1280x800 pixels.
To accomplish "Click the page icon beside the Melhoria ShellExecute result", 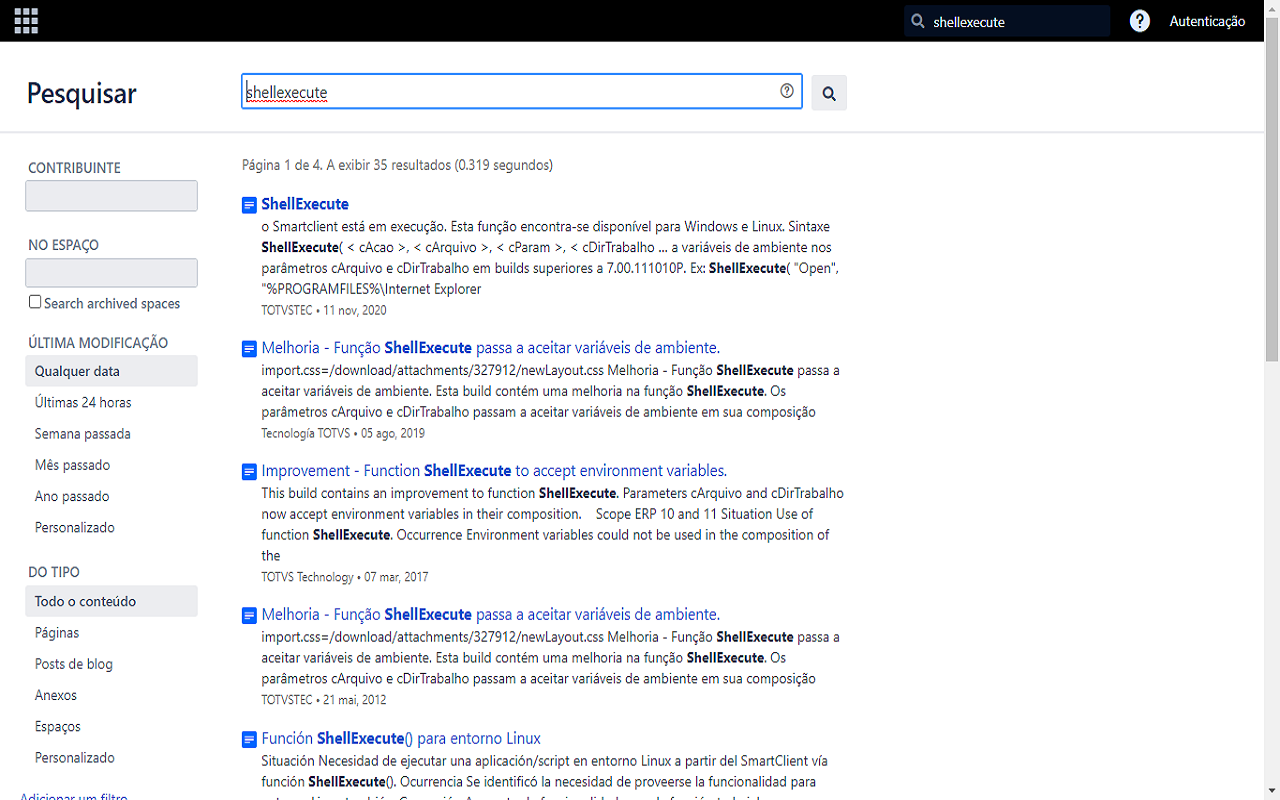I will 248,348.
